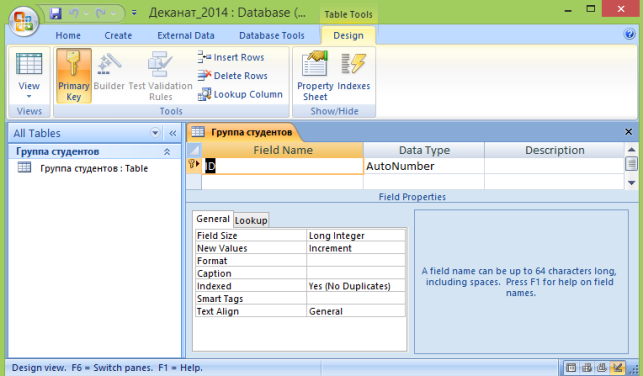Undo the last action
This screenshot has width=643, height=376.
74,13
